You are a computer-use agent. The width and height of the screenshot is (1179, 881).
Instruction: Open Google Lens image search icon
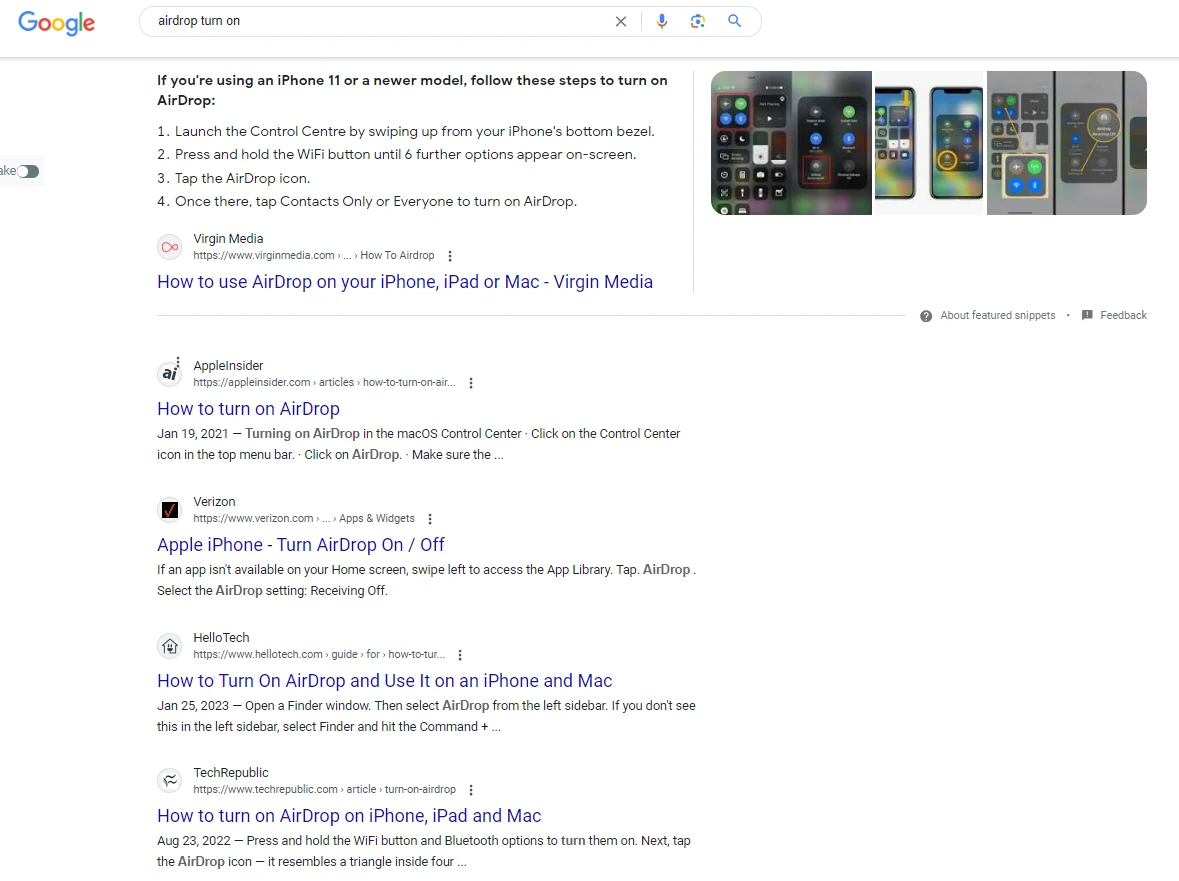pyautogui.click(x=698, y=21)
